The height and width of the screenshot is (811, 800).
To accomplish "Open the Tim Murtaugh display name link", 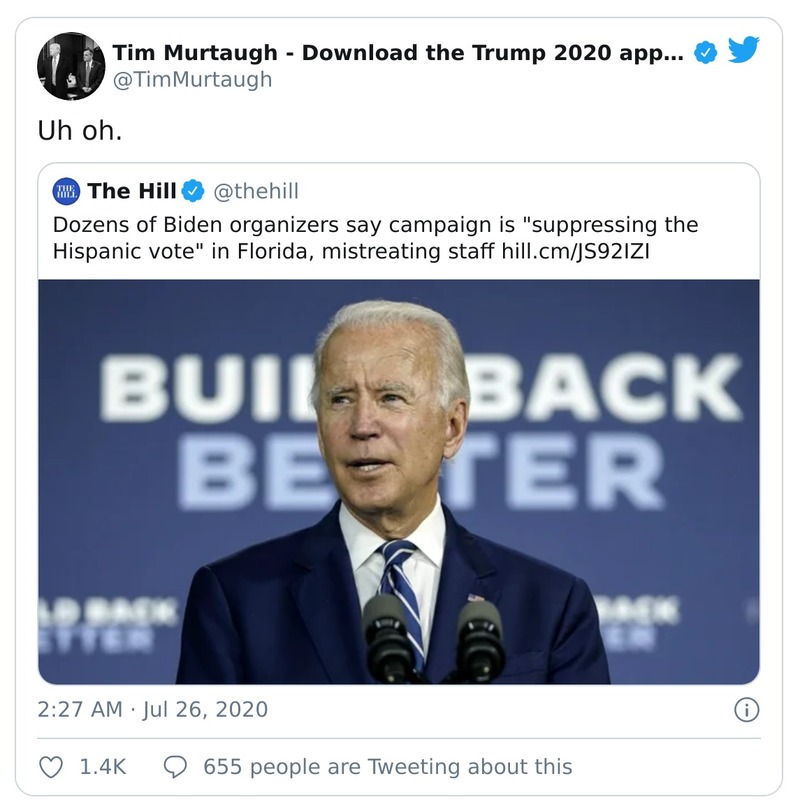I will tap(397, 53).
